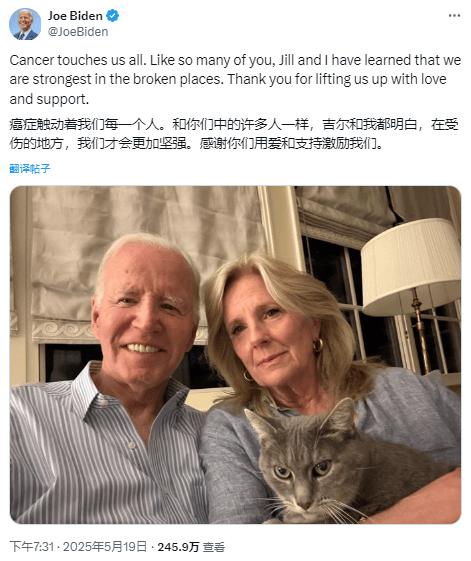Open the attached photo in the post
The width and height of the screenshot is (471, 561).
coord(235,355)
